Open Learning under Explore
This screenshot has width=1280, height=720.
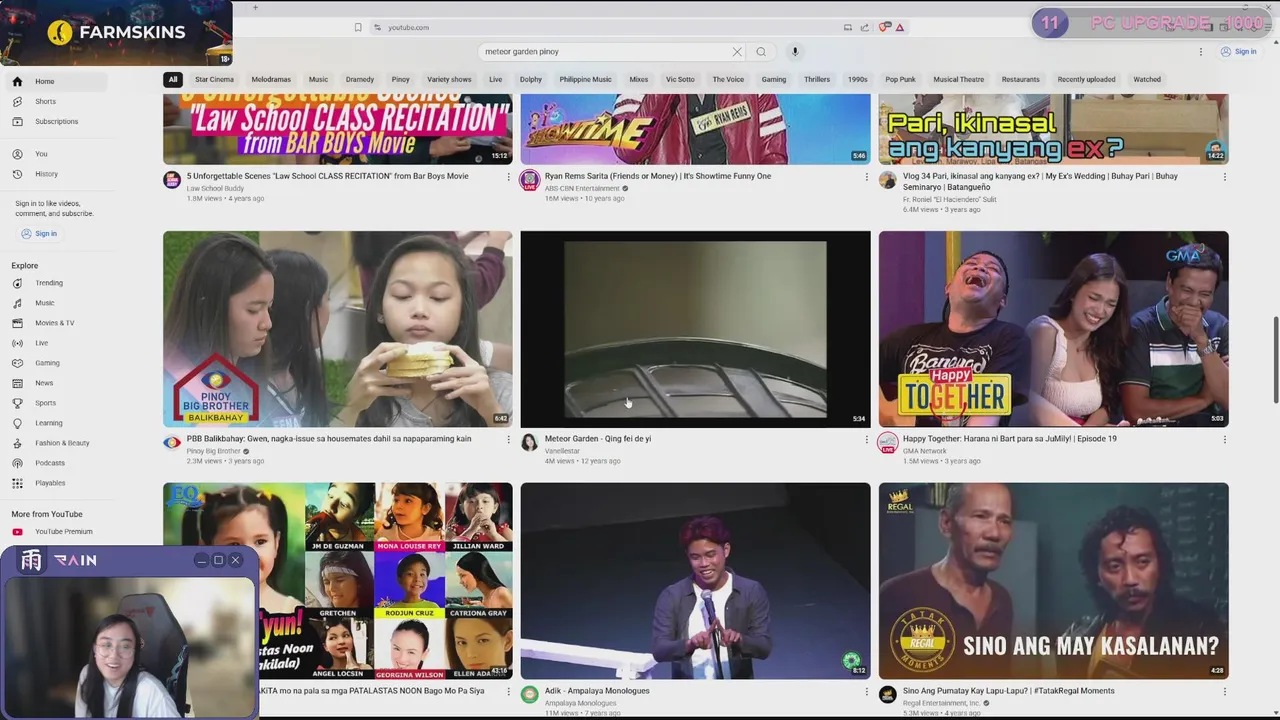tap(55, 423)
